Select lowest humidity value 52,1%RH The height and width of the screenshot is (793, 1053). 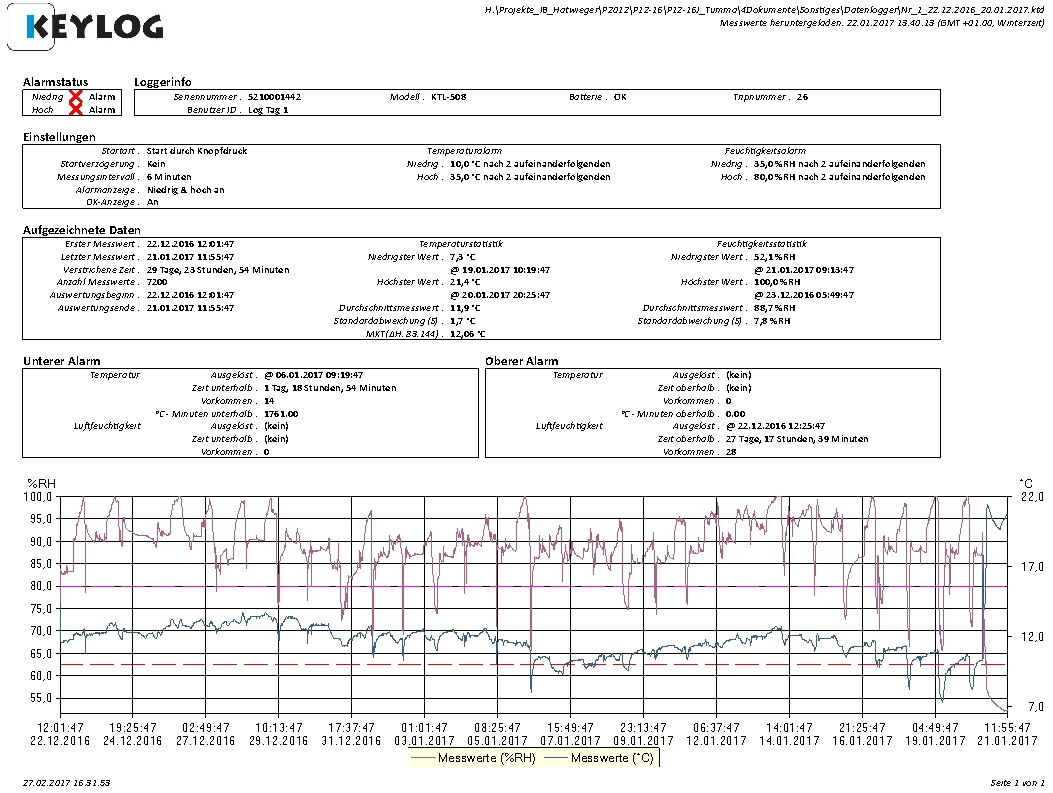click(x=774, y=257)
